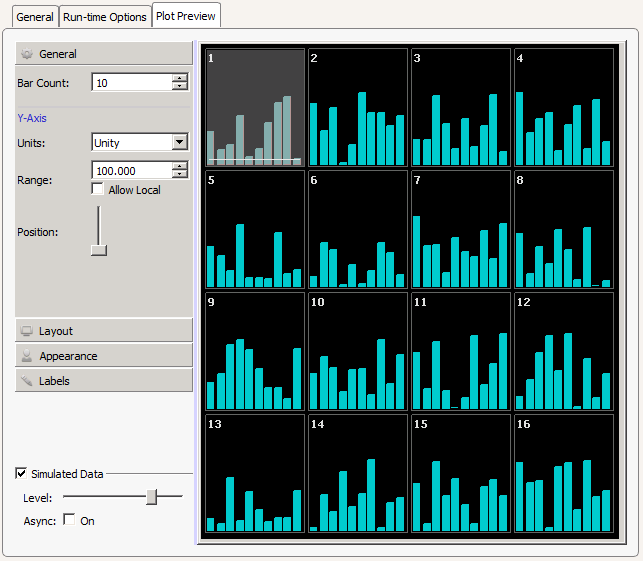The height and width of the screenshot is (561, 643).
Task: Click the Position label
Action: coord(38,232)
